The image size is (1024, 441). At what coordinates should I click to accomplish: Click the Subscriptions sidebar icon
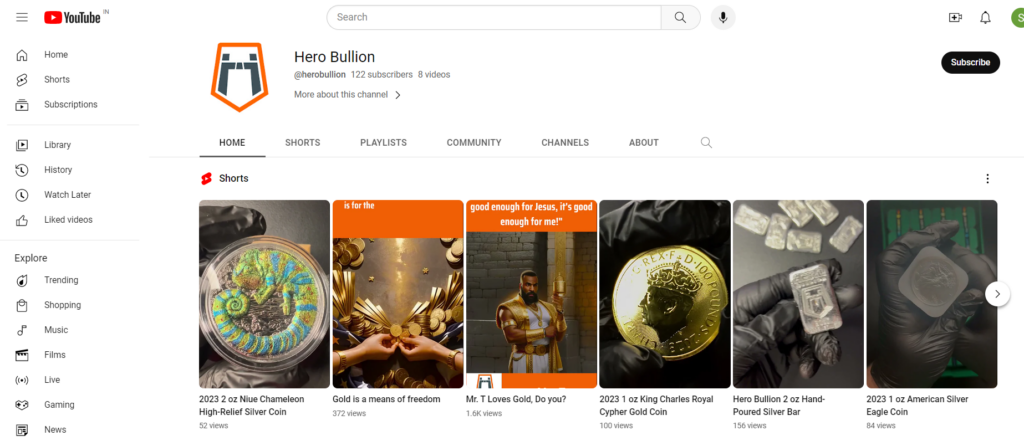(x=22, y=105)
